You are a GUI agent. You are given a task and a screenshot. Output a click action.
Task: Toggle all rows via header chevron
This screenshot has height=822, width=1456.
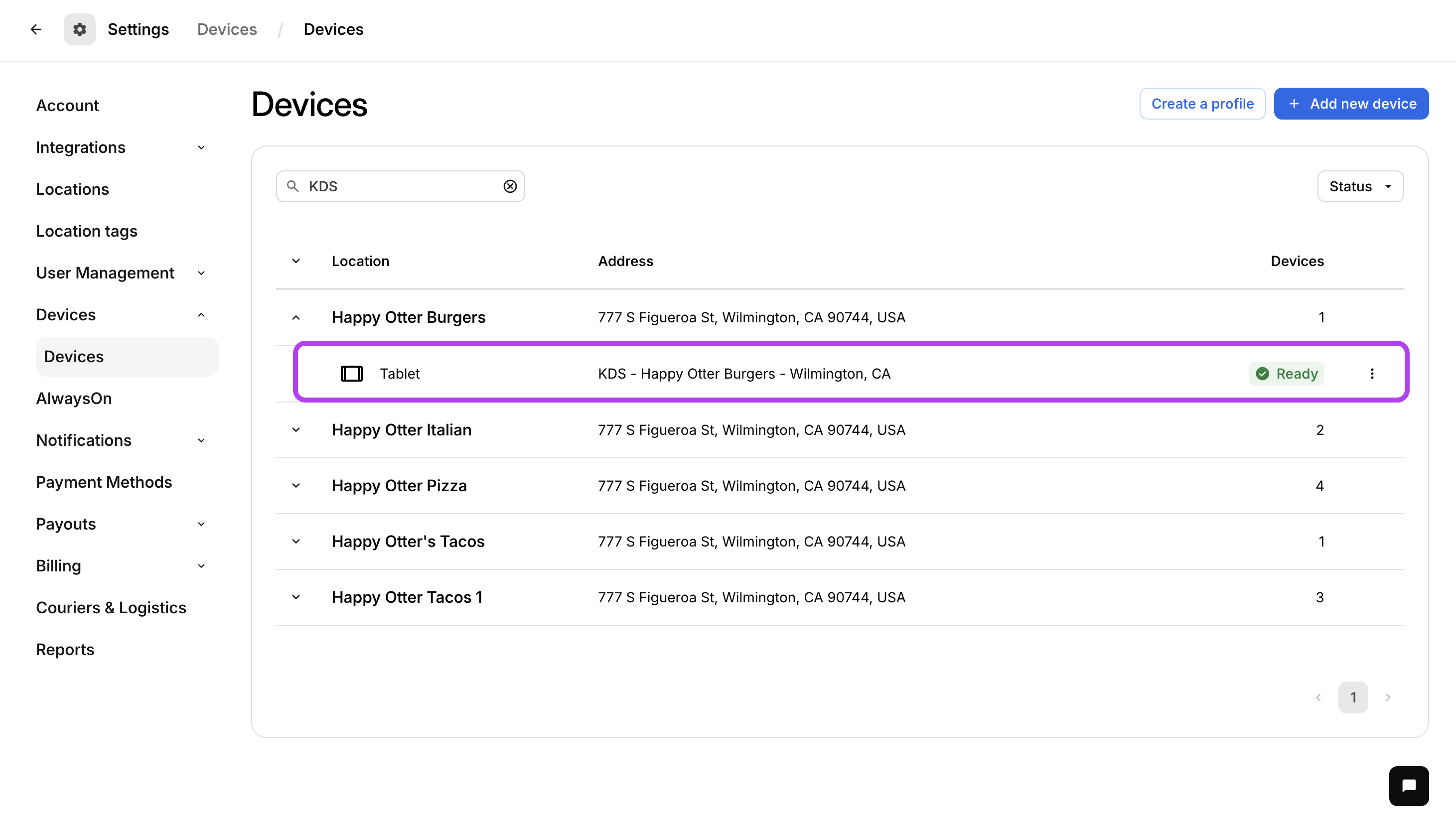coord(295,261)
